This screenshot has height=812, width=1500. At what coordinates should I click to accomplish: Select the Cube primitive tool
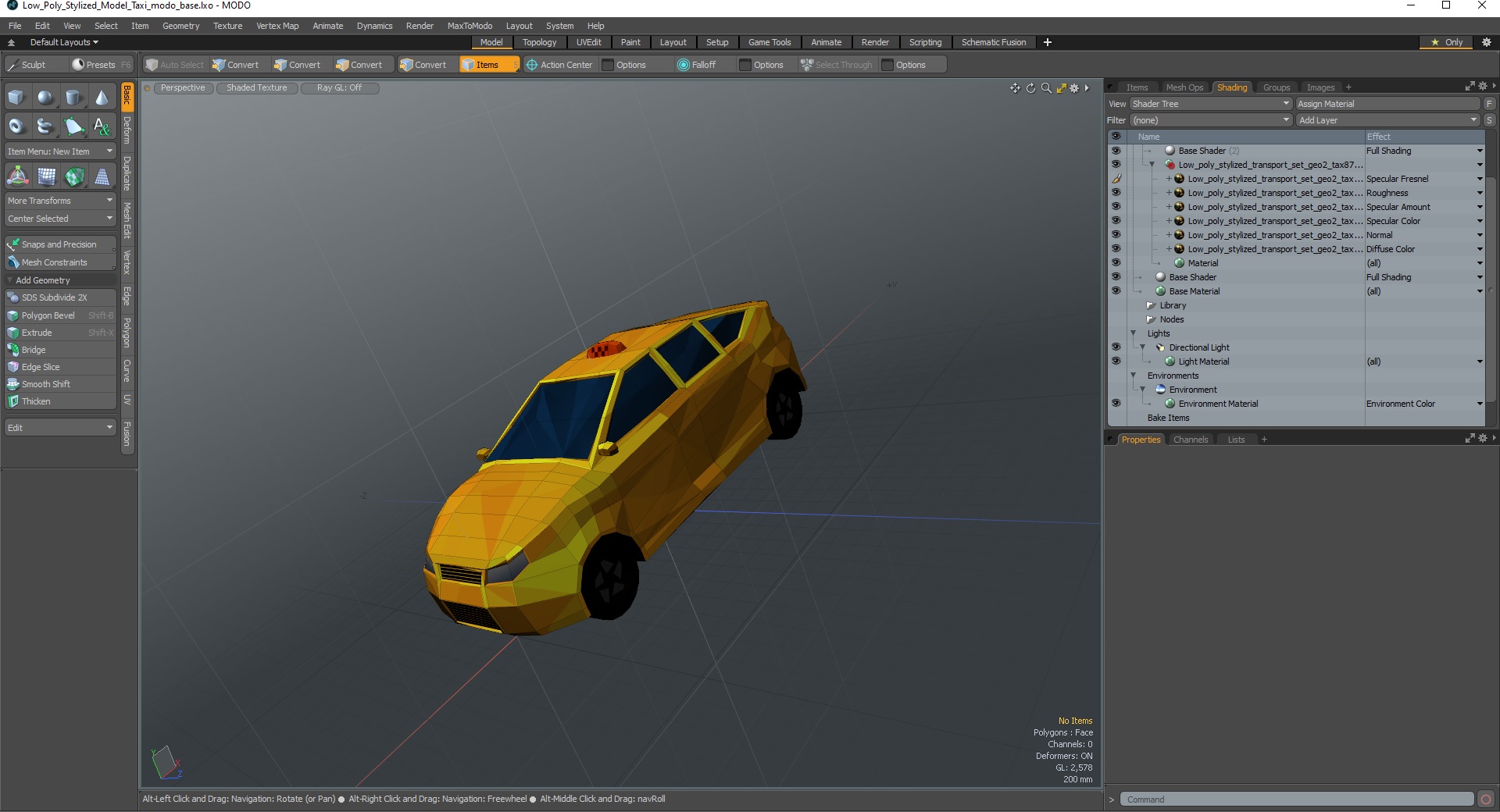[x=17, y=98]
